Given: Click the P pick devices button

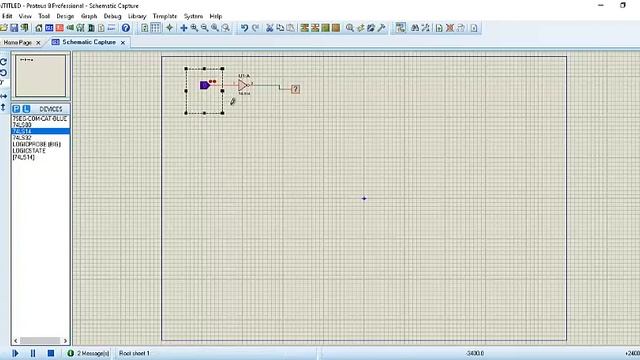Looking at the screenshot, I should 16,109.
